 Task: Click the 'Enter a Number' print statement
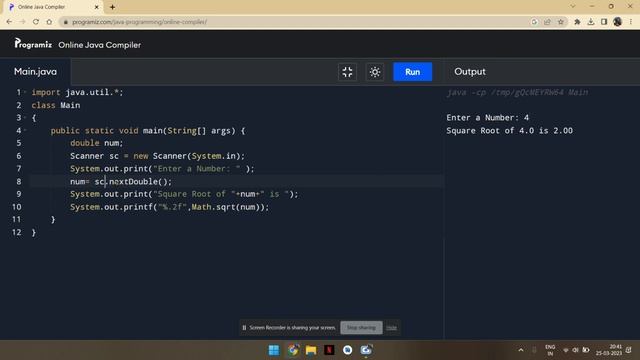(x=162, y=169)
